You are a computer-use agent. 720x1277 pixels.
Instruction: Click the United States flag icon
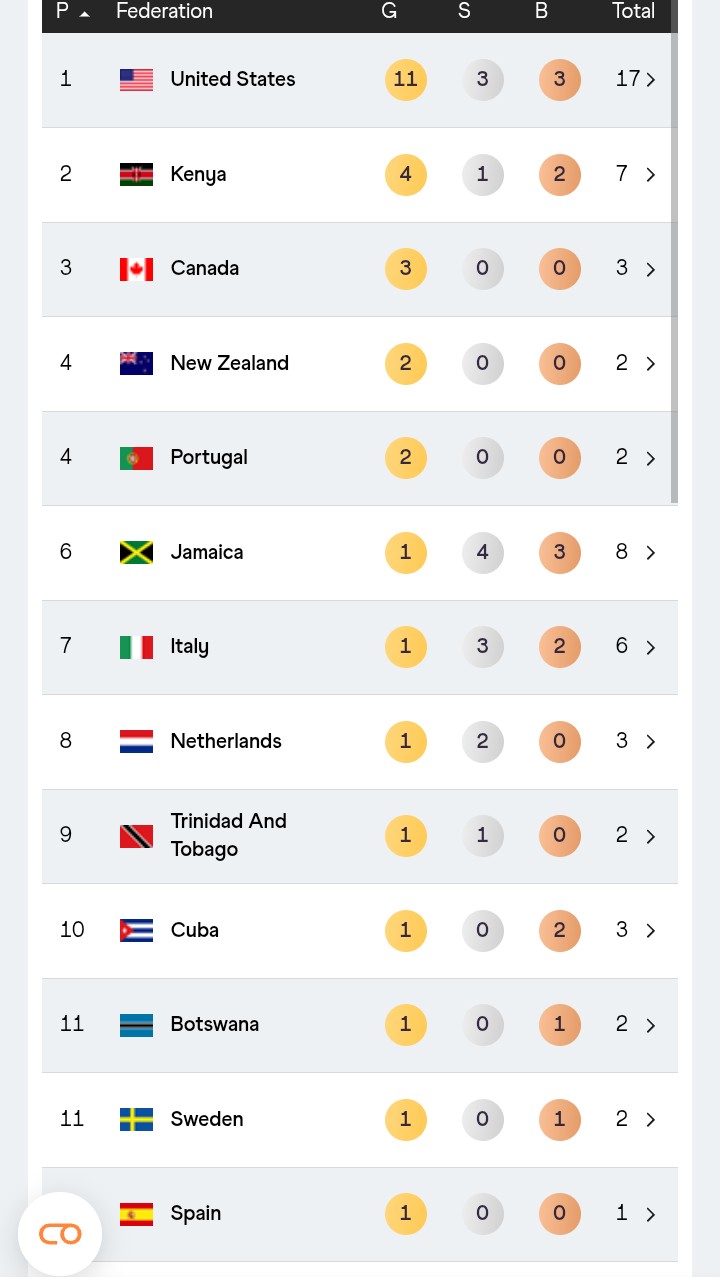pos(136,80)
